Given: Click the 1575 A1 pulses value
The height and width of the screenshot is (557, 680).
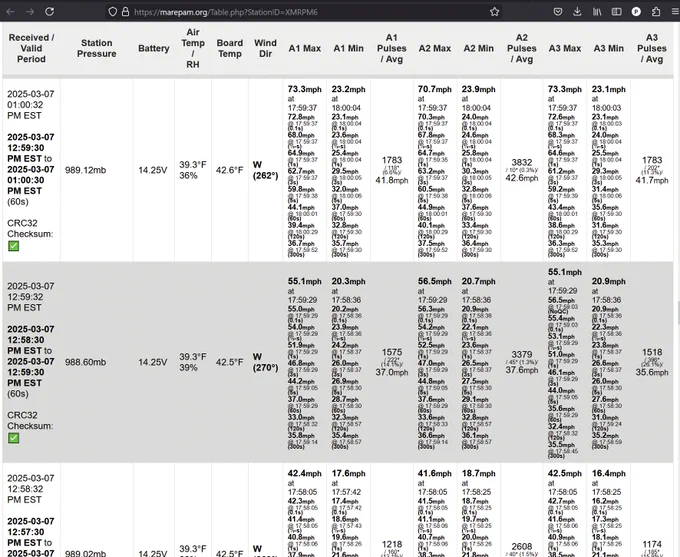Looking at the screenshot, I should point(392,352).
